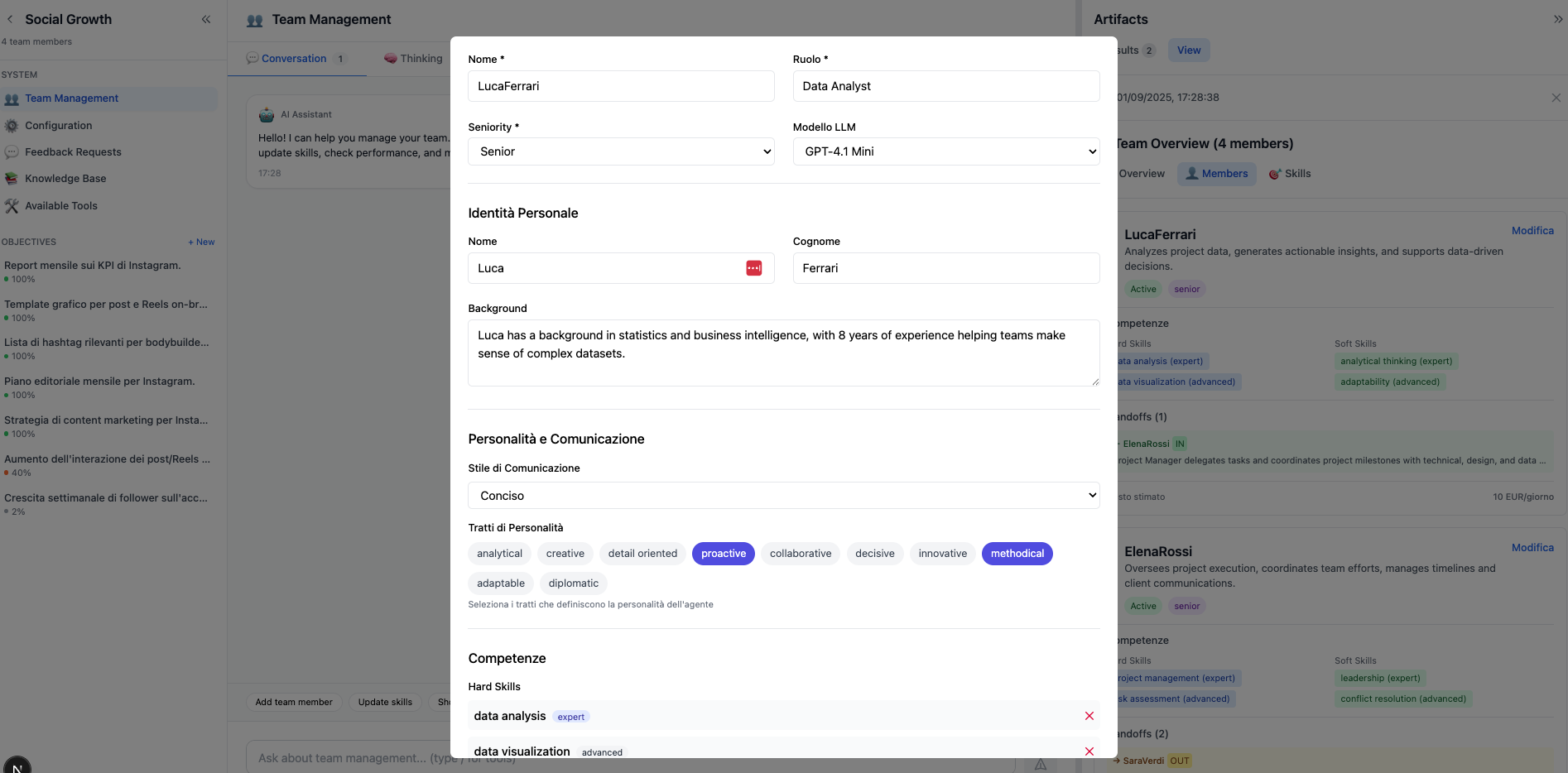
Task: Open objective Lista di hashtag rilevanti
Action: 108,349
